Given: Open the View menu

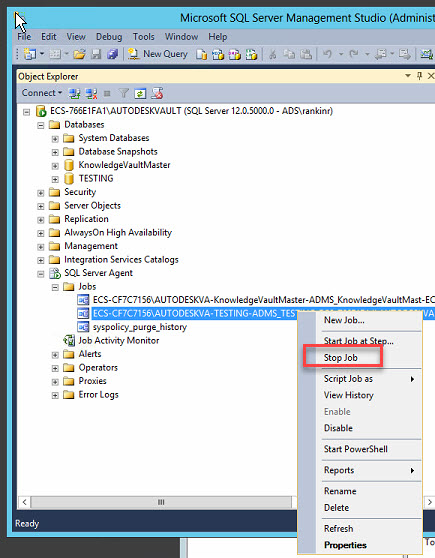Looking at the screenshot, I should [x=76, y=37].
